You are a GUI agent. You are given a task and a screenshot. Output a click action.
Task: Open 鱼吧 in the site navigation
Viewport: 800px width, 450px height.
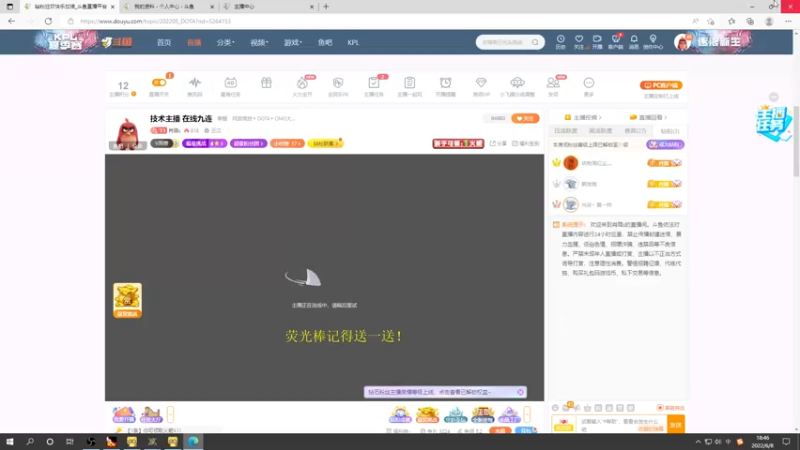pyautogui.click(x=325, y=42)
